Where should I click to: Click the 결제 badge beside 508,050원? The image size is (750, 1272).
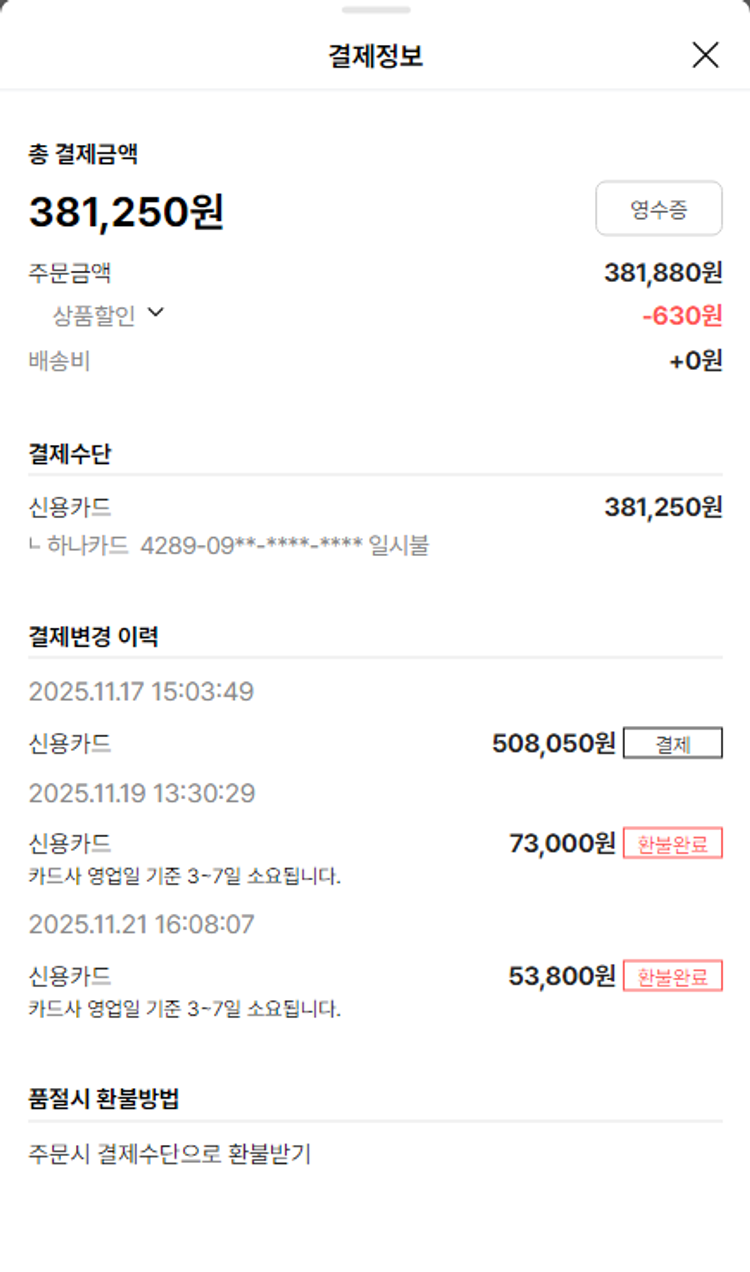tap(672, 744)
